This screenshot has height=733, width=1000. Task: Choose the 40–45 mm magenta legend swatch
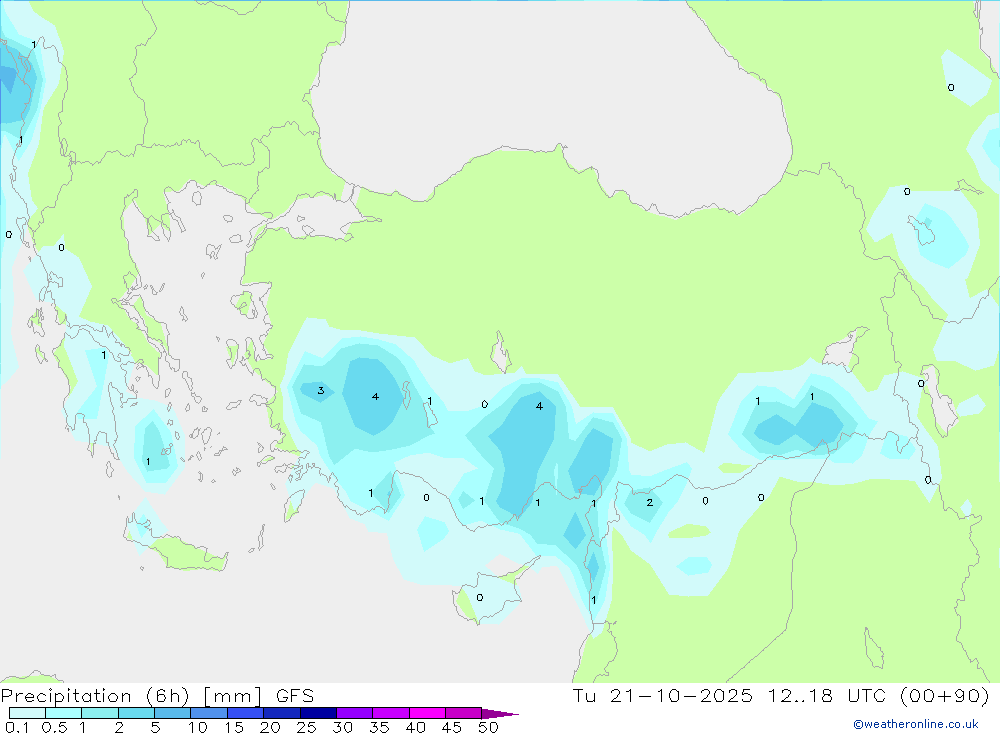[x=427, y=713]
